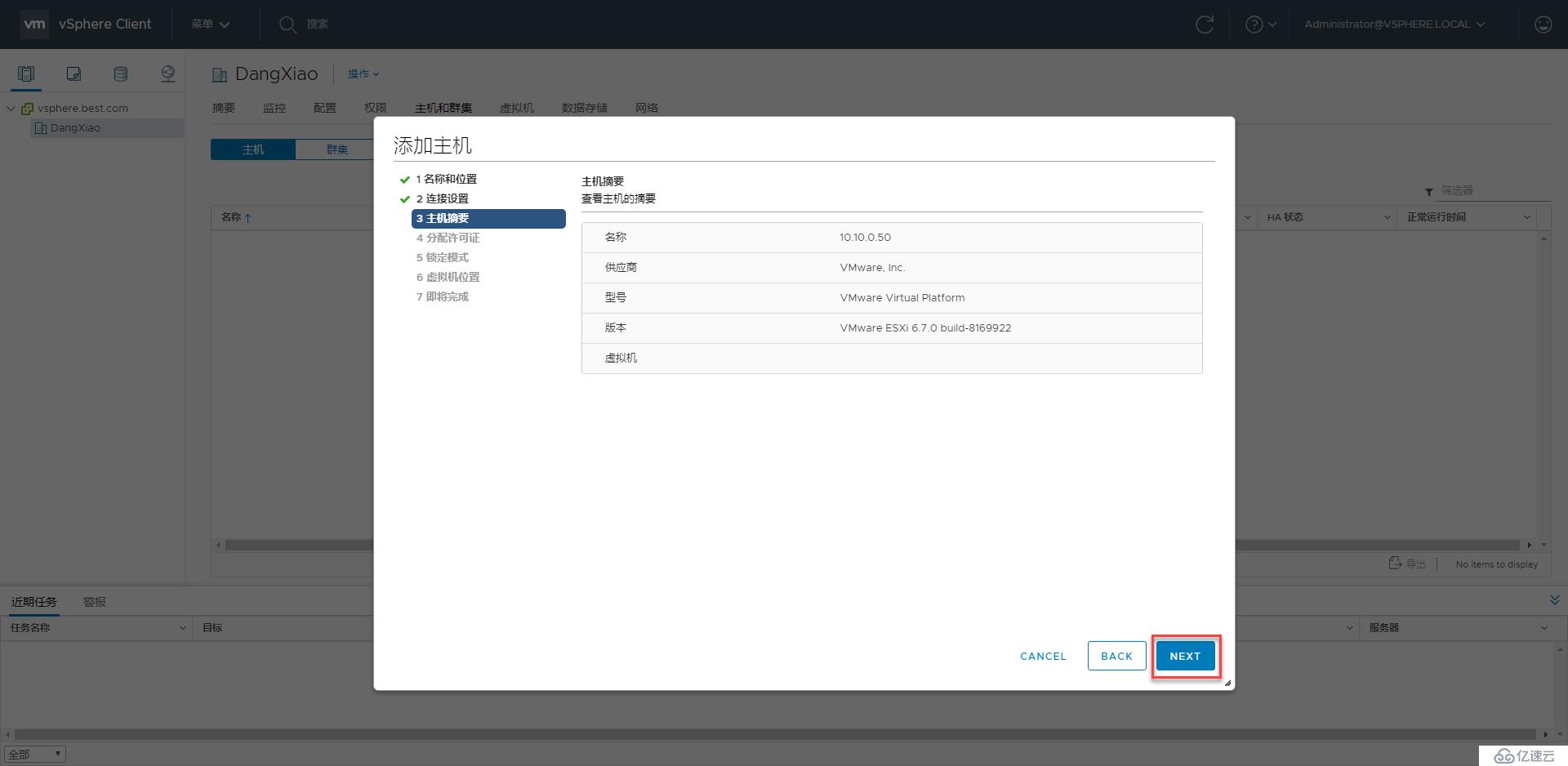
Task: Click BACK in the add host wizard
Action: (x=1116, y=656)
